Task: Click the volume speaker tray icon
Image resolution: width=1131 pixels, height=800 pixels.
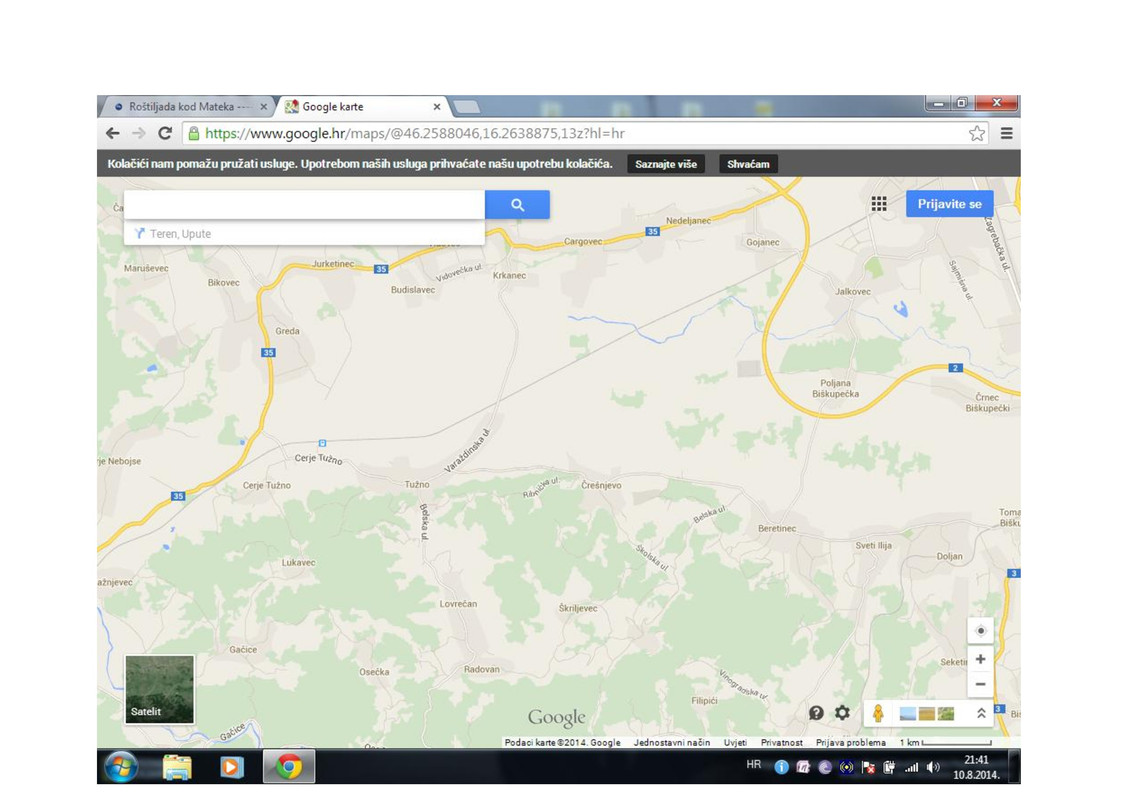Action: point(933,768)
